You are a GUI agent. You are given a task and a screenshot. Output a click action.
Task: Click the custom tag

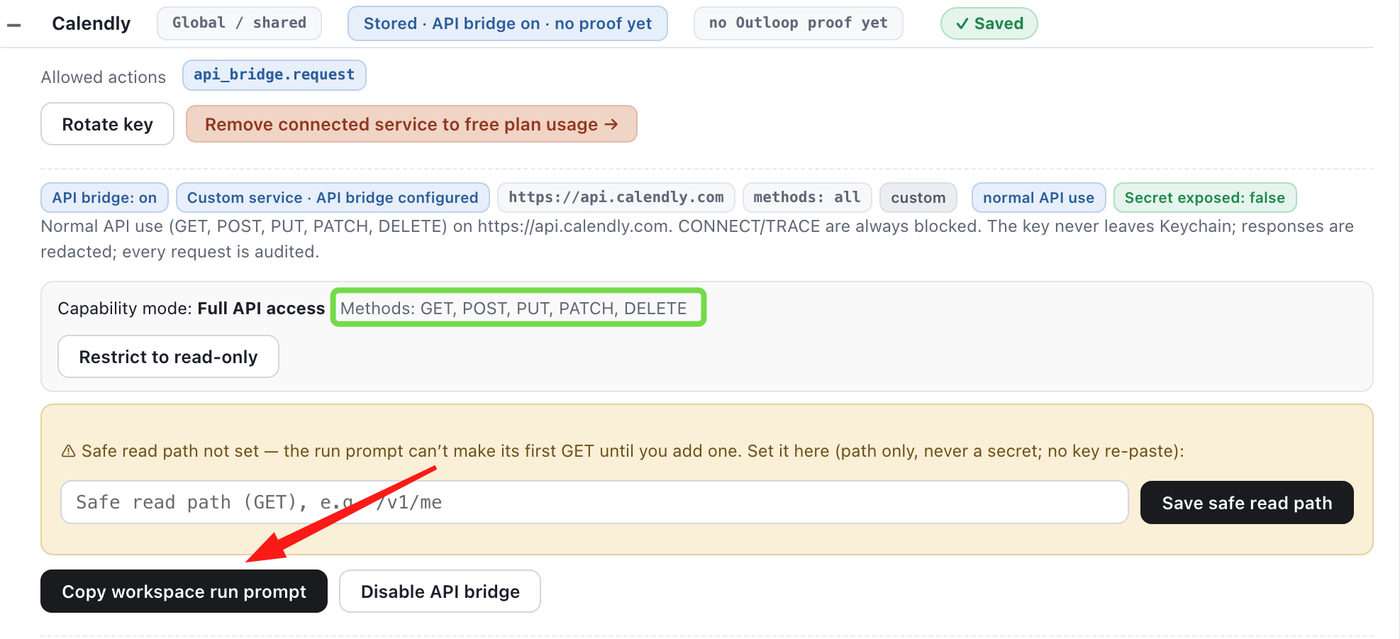click(x=918, y=197)
